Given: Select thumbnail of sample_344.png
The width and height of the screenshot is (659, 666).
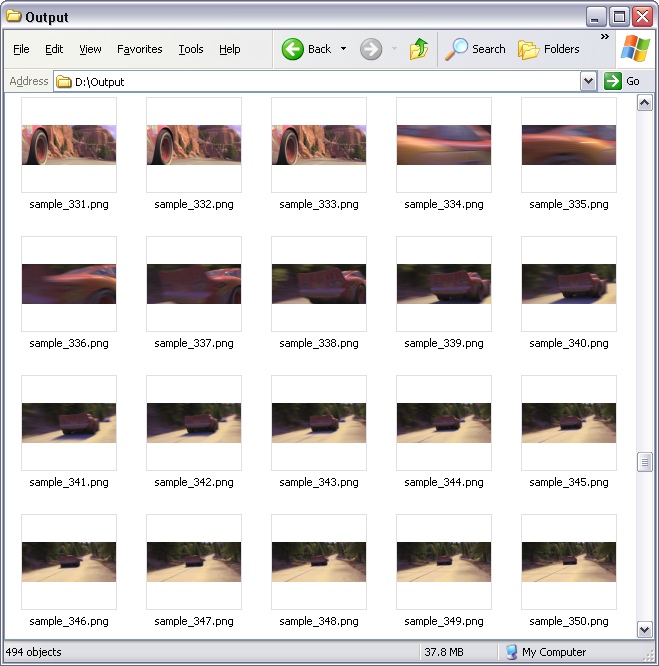Looking at the screenshot, I should pyautogui.click(x=444, y=423).
